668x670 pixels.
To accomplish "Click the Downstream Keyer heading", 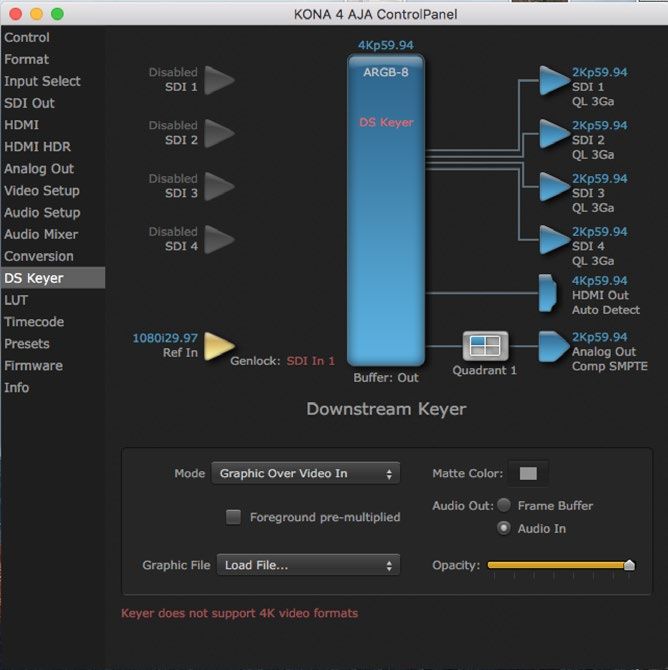I will point(386,409).
